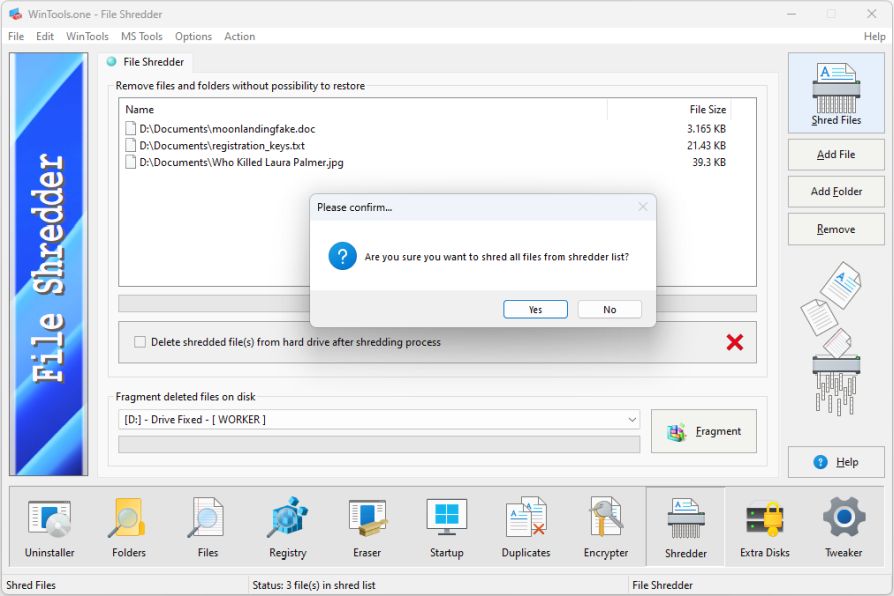
Task: Open the Edit menu
Action: coord(44,36)
